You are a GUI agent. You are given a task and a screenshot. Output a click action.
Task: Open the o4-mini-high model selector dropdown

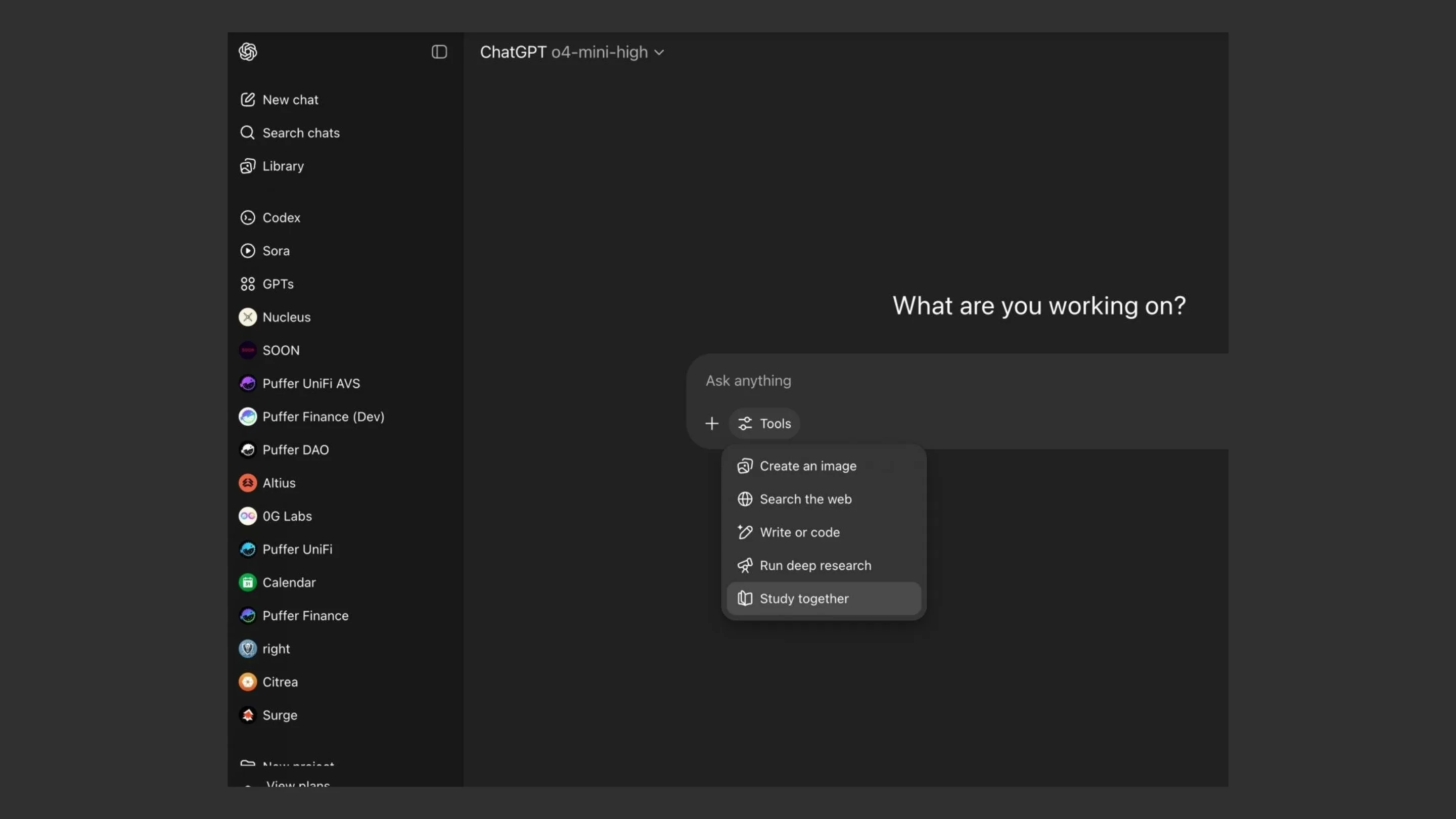tap(607, 52)
